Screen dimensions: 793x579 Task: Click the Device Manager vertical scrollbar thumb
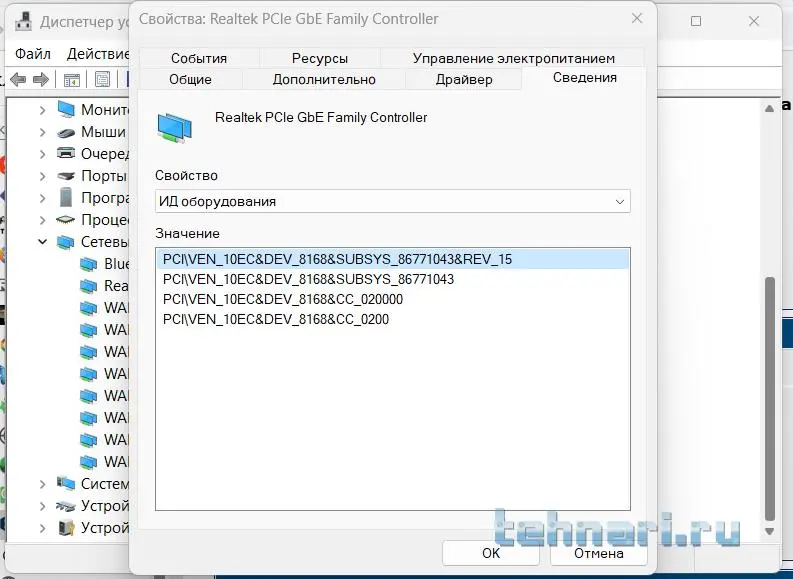[x=769, y=398]
